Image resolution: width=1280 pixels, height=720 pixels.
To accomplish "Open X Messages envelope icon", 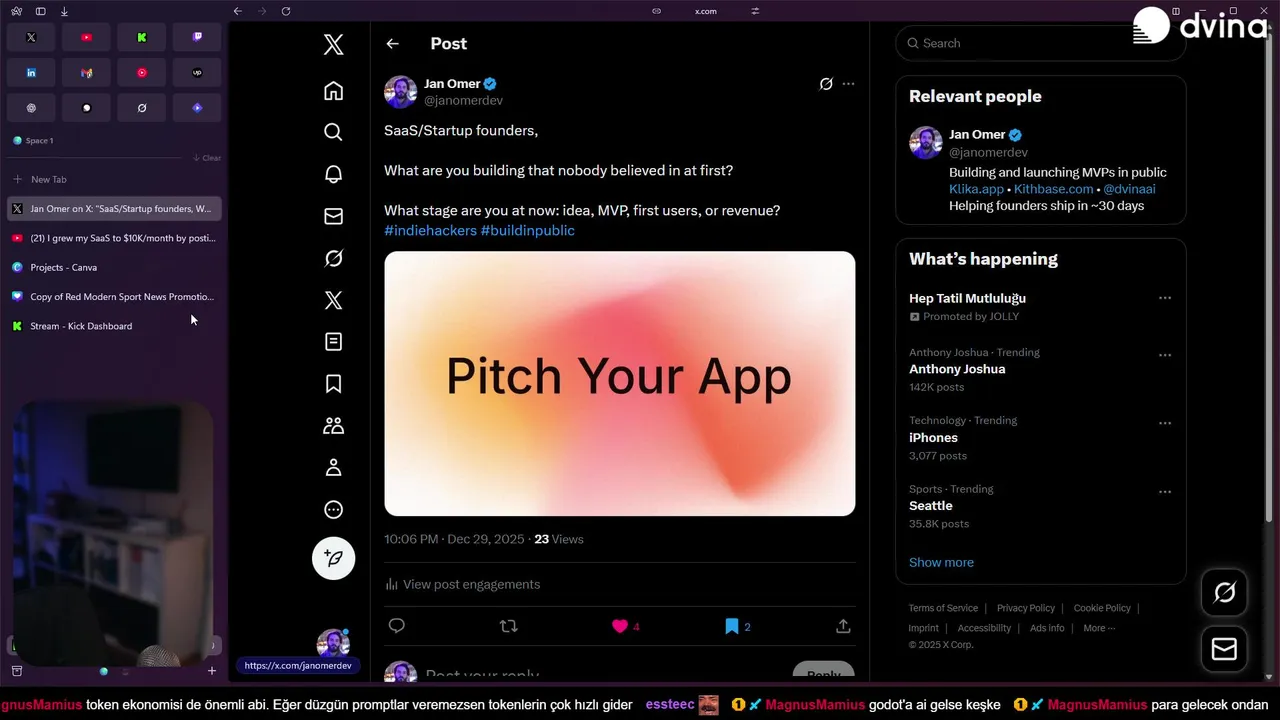I will (334, 216).
